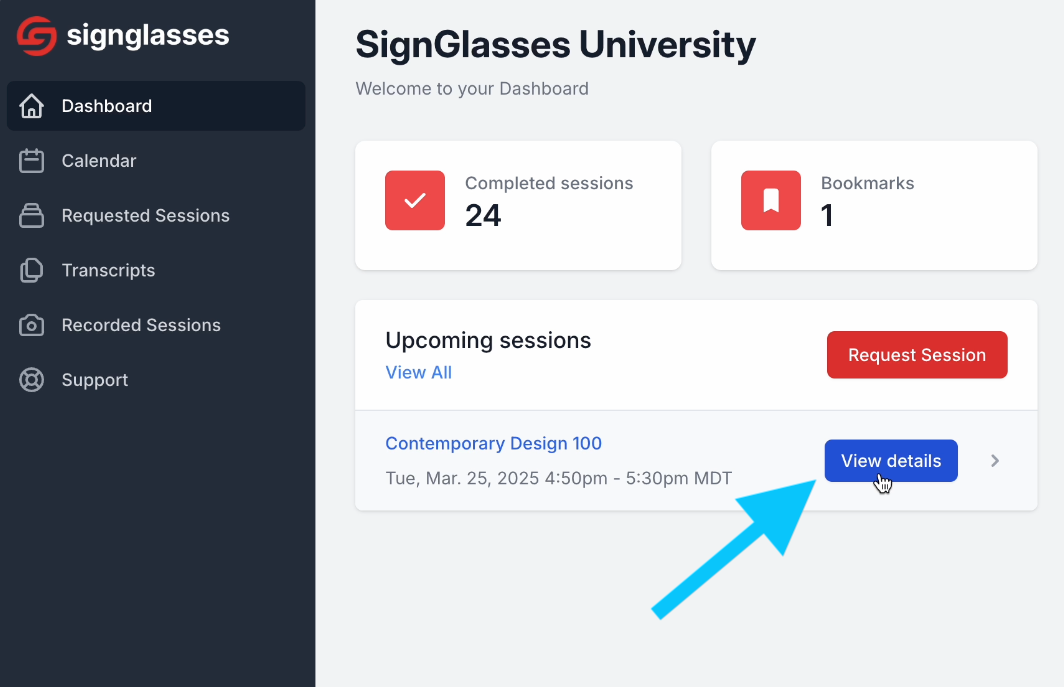Open the Recorded Sessions camera icon
The width and height of the screenshot is (1064, 687).
click(x=31, y=325)
